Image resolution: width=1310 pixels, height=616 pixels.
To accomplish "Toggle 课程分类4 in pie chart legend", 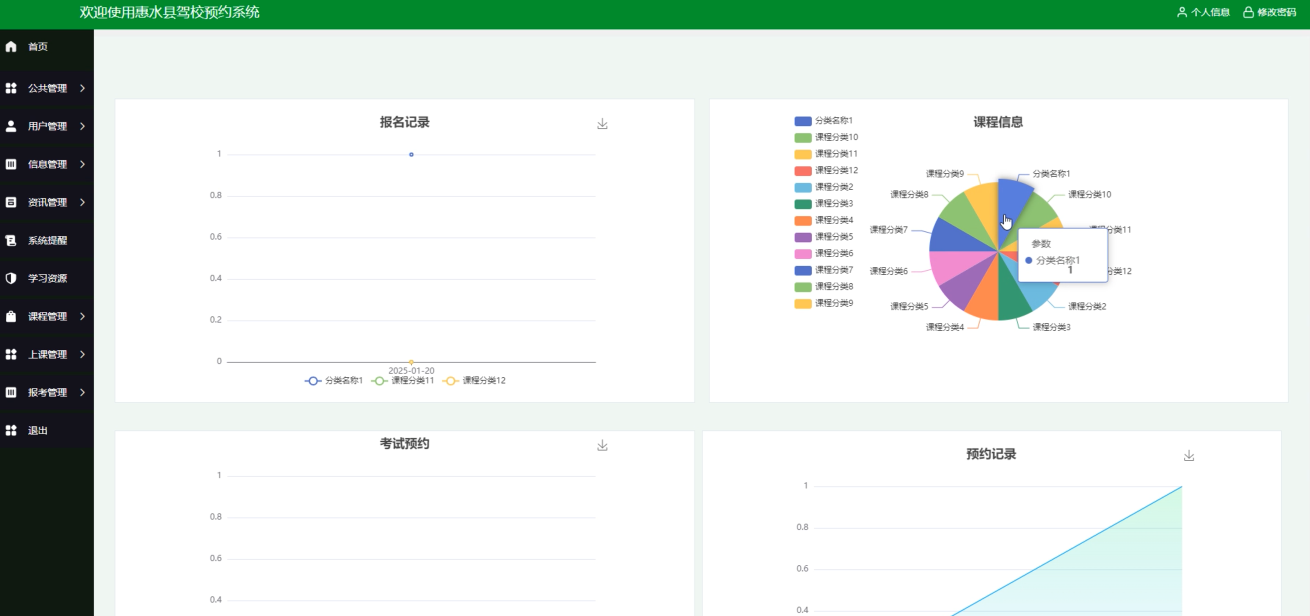I will pyautogui.click(x=824, y=220).
